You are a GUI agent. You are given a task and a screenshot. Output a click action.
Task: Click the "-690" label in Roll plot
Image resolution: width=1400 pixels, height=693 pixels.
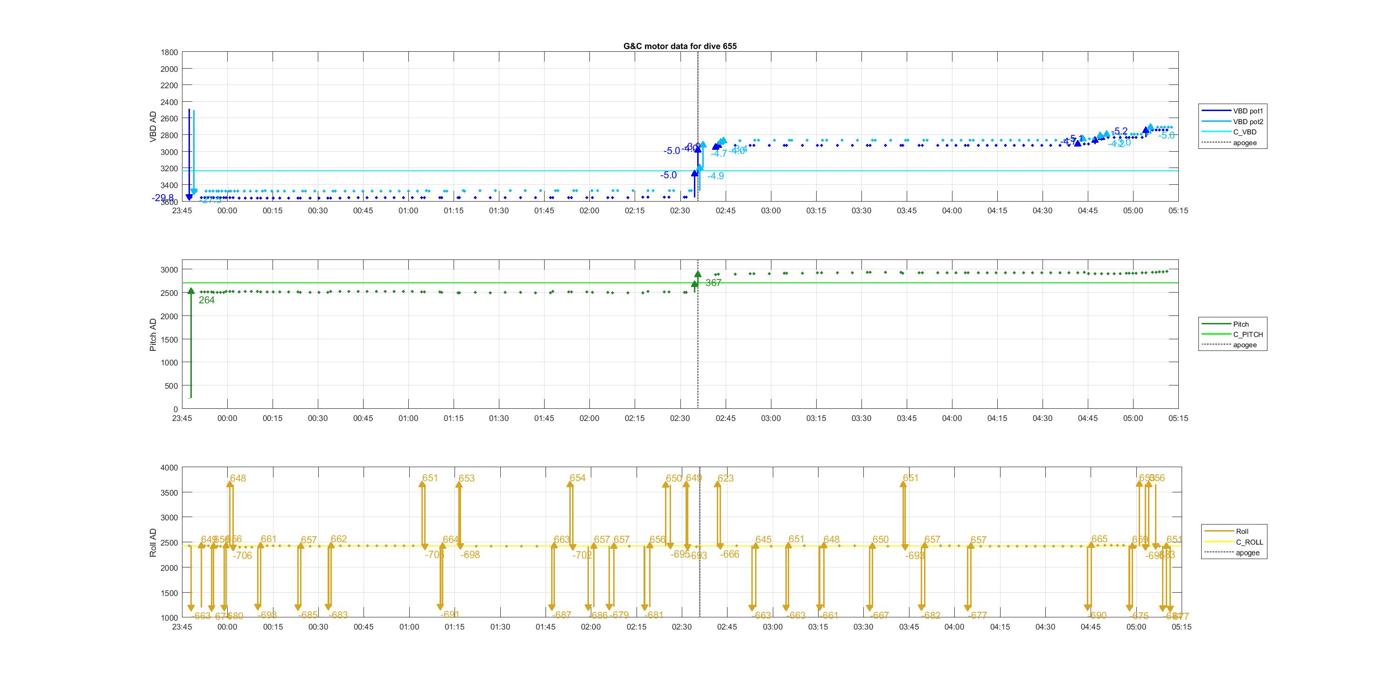[x=1097, y=615]
